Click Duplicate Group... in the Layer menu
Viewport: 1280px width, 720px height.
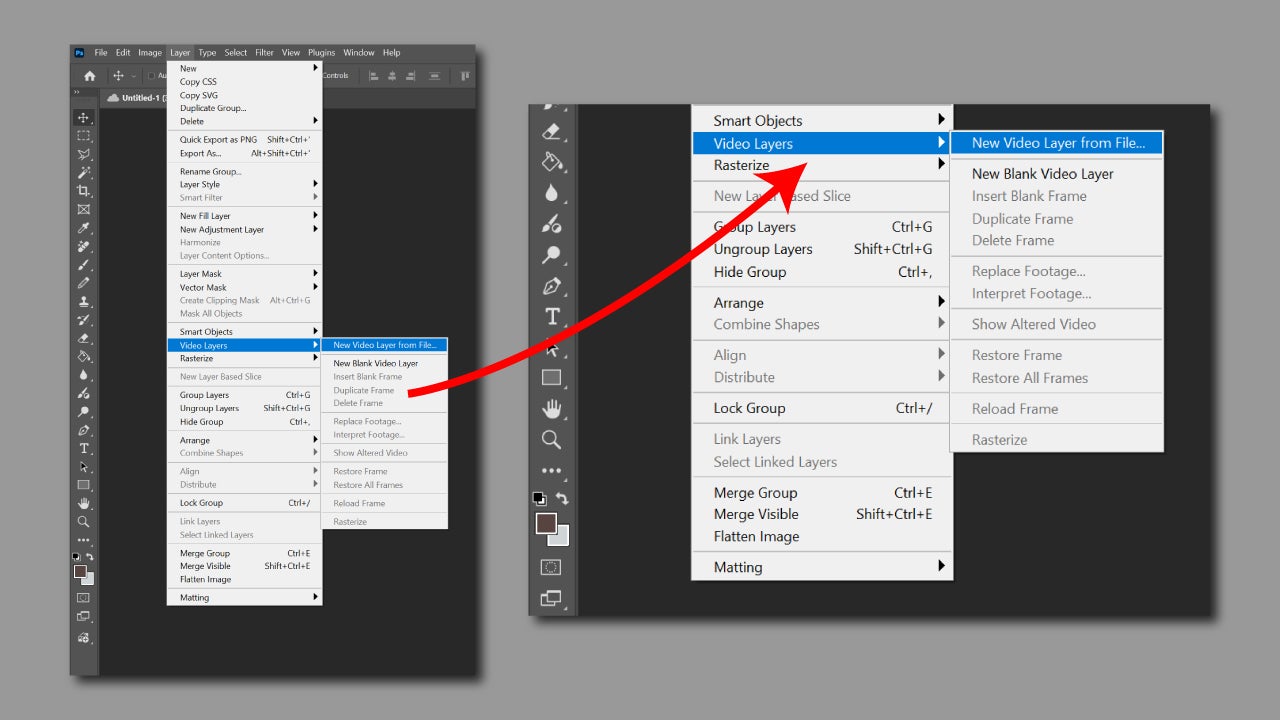pyautogui.click(x=212, y=108)
